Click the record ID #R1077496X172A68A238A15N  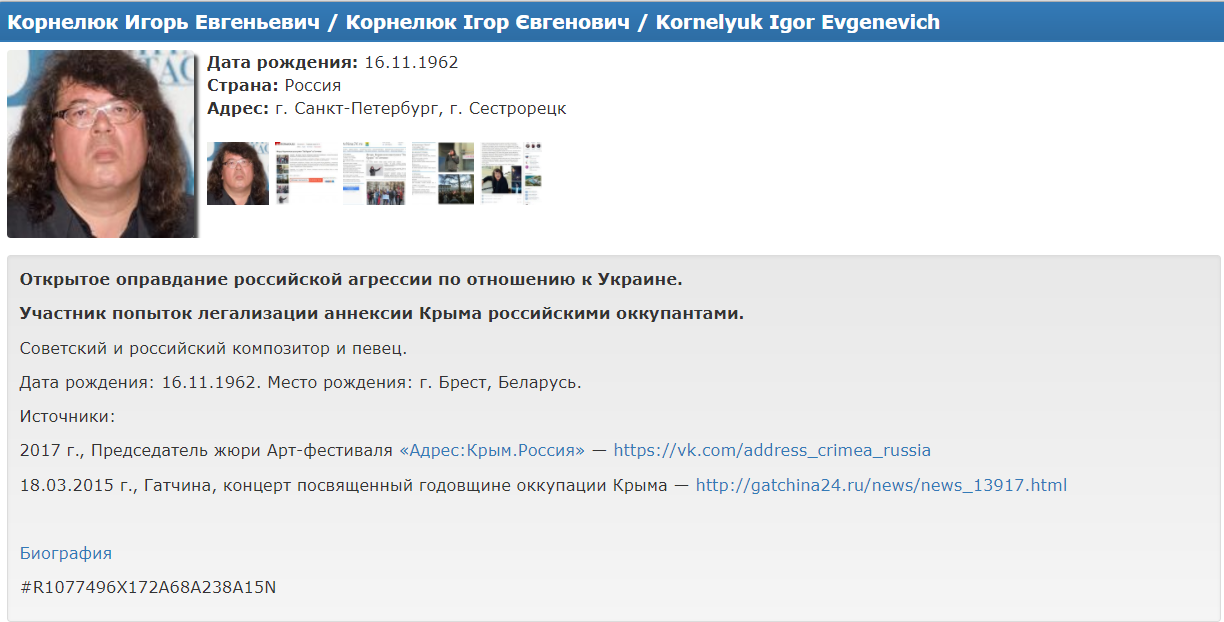tap(148, 587)
